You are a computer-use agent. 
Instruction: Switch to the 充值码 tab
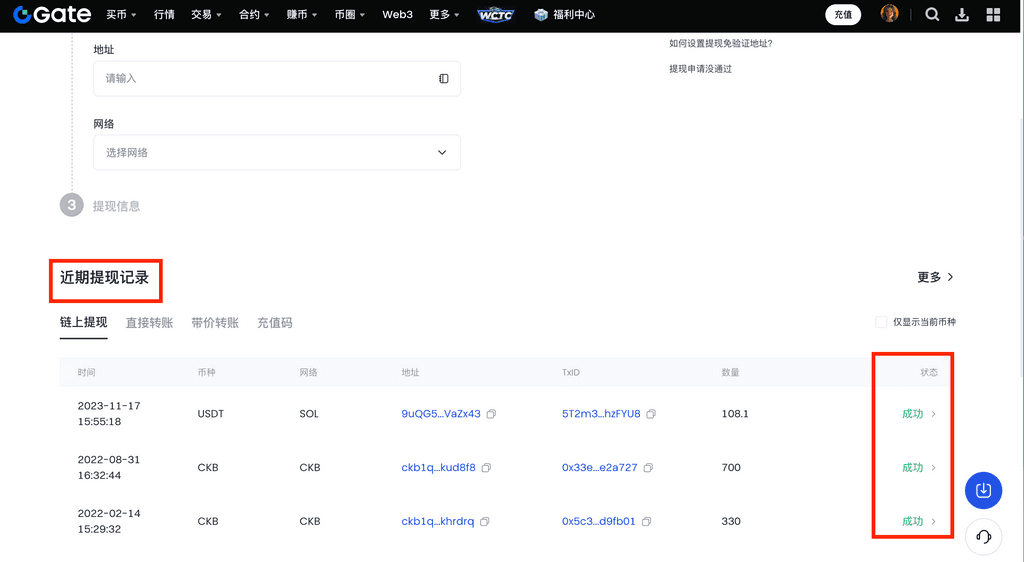[274, 323]
